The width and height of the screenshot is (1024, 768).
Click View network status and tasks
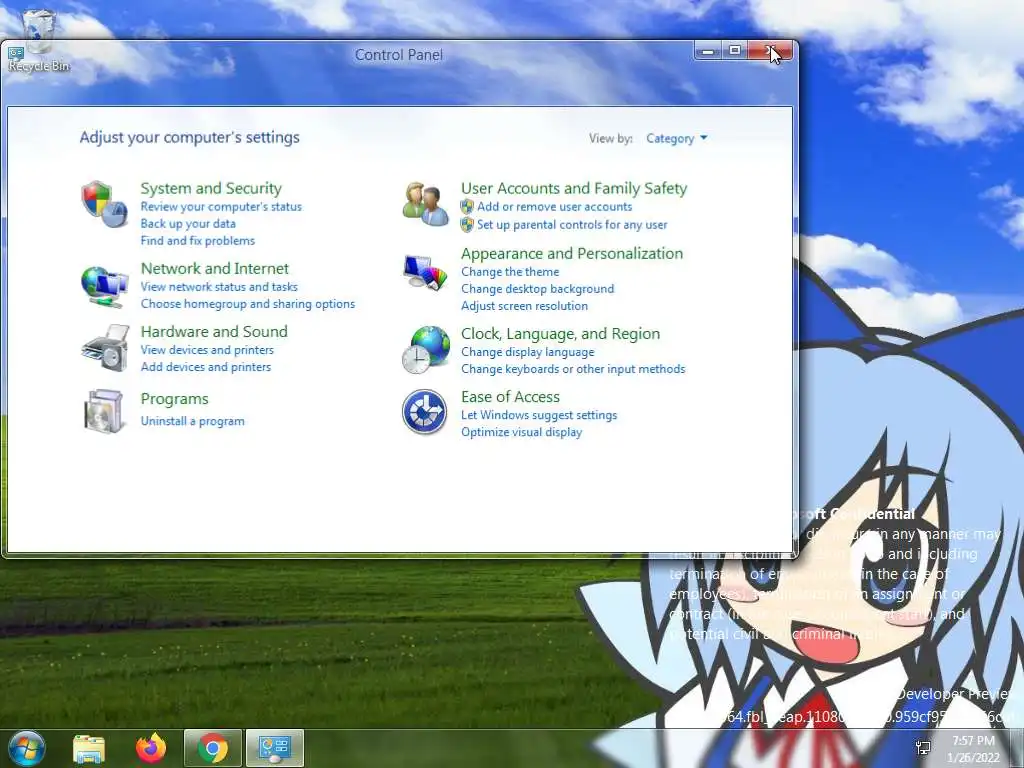coord(219,287)
